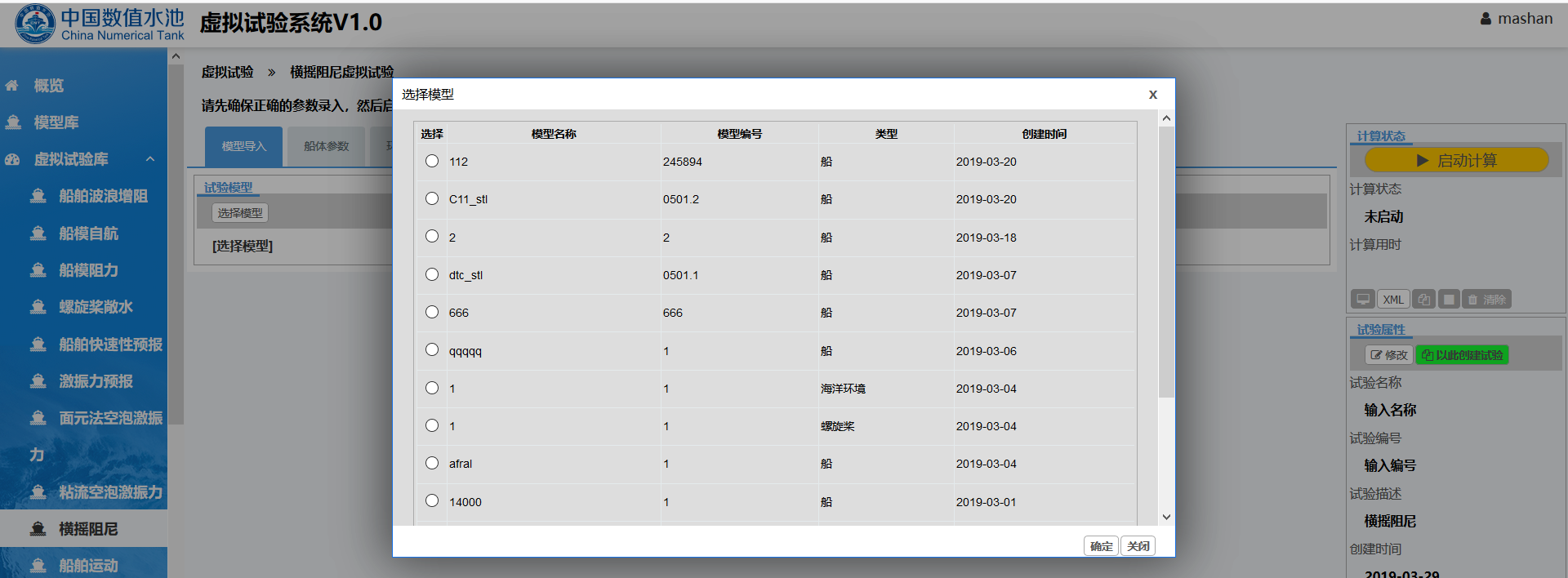The image size is (1568, 578).
Task: Click the ship icon beside 模型库
Action: (13, 122)
